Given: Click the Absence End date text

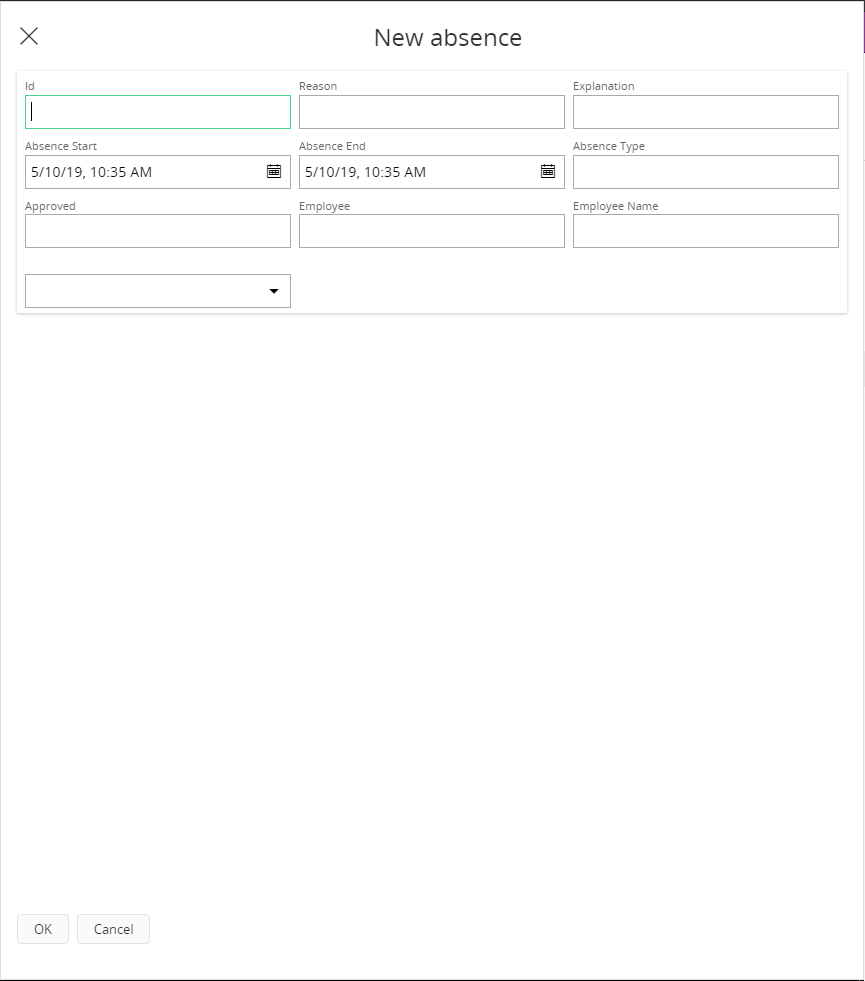Looking at the screenshot, I should (x=366, y=172).
